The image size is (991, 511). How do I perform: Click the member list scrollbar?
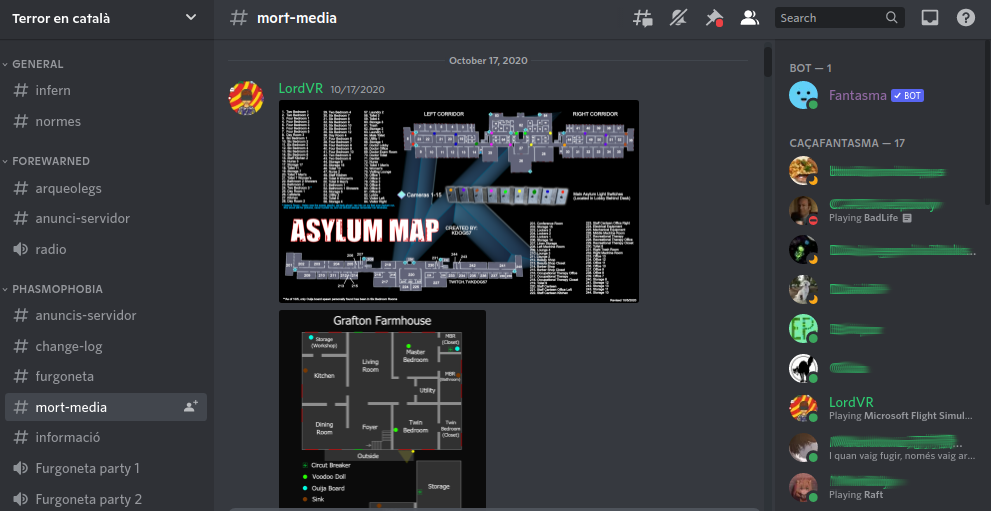987,123
